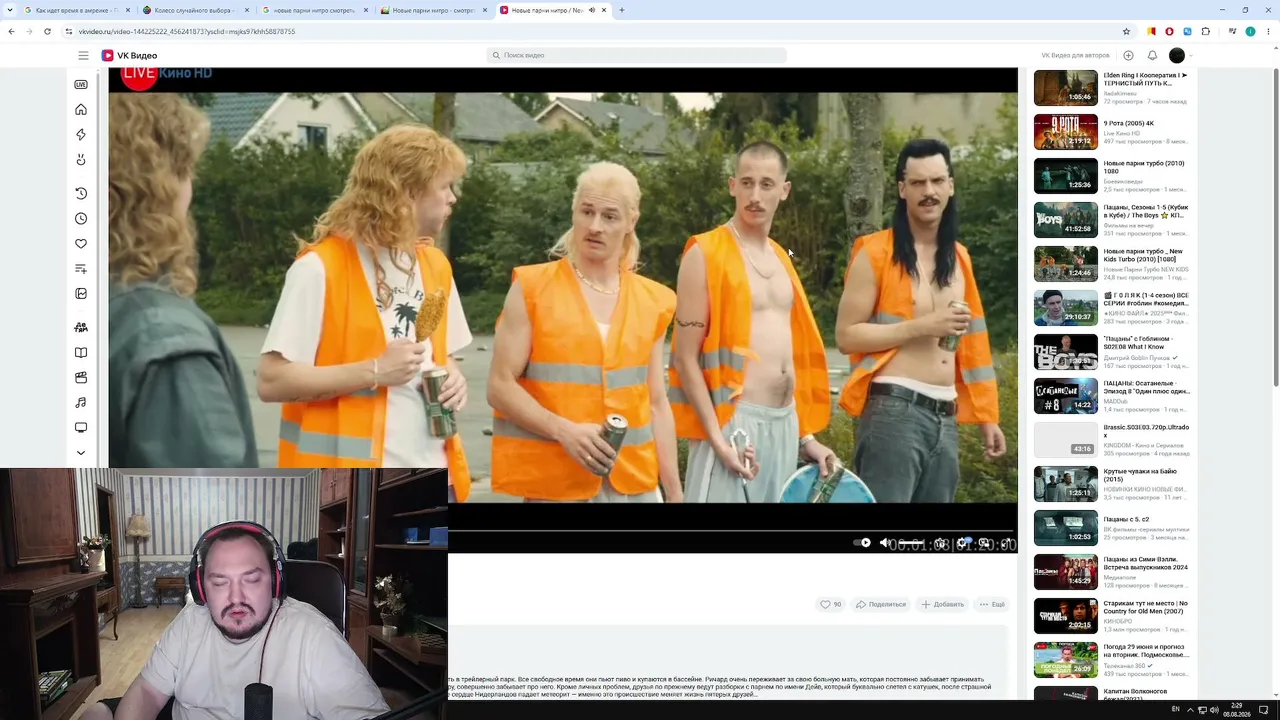Open the "Новые парни турбо (2010) 1080" thumbnail
This screenshot has height=720, width=1280.
point(1065,176)
